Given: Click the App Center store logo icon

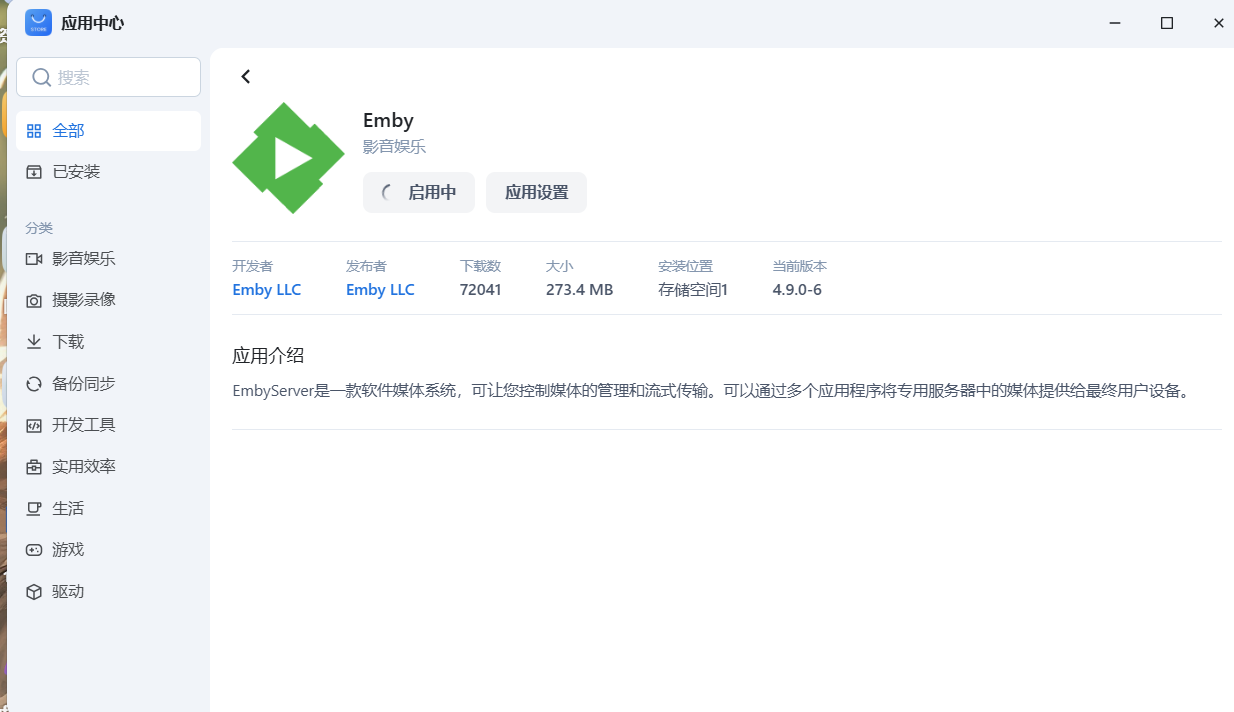Looking at the screenshot, I should click(38, 23).
